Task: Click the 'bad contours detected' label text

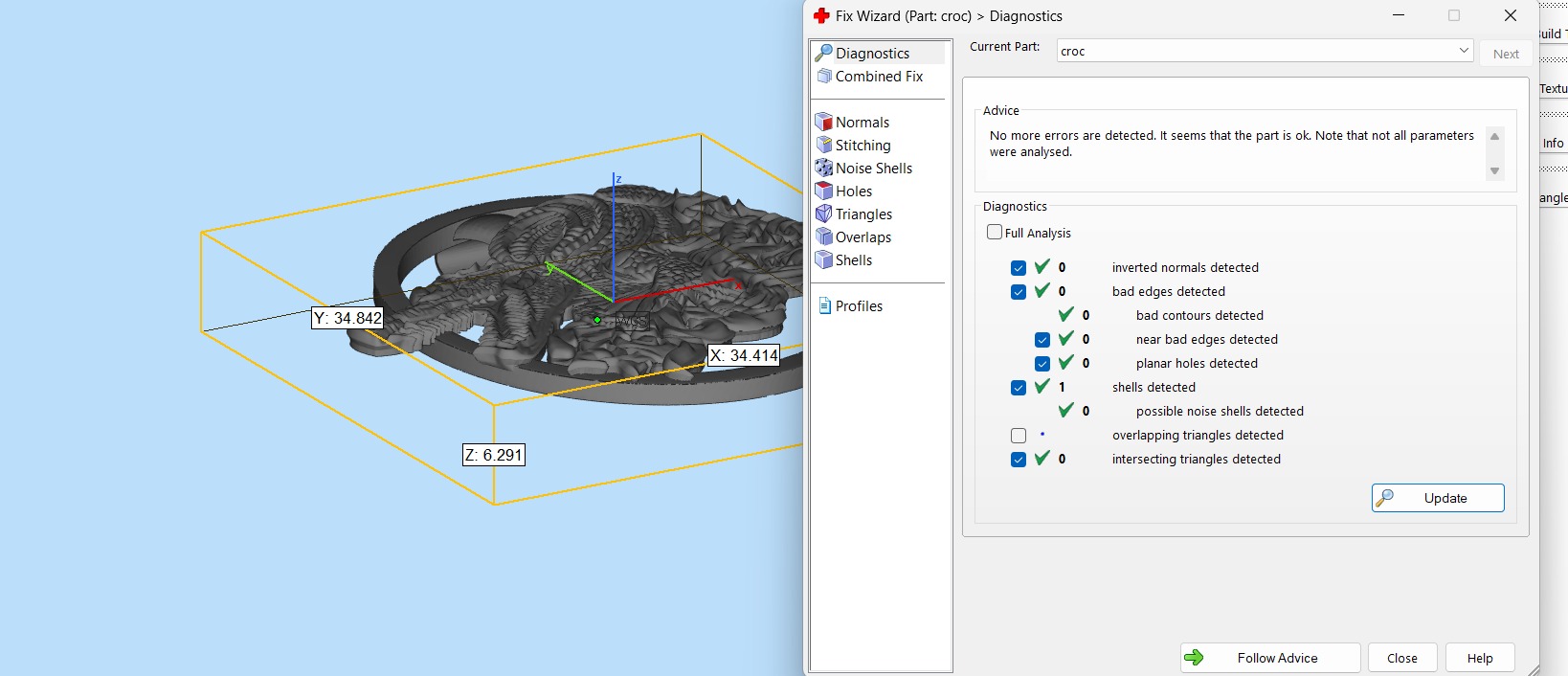Action: point(1199,315)
